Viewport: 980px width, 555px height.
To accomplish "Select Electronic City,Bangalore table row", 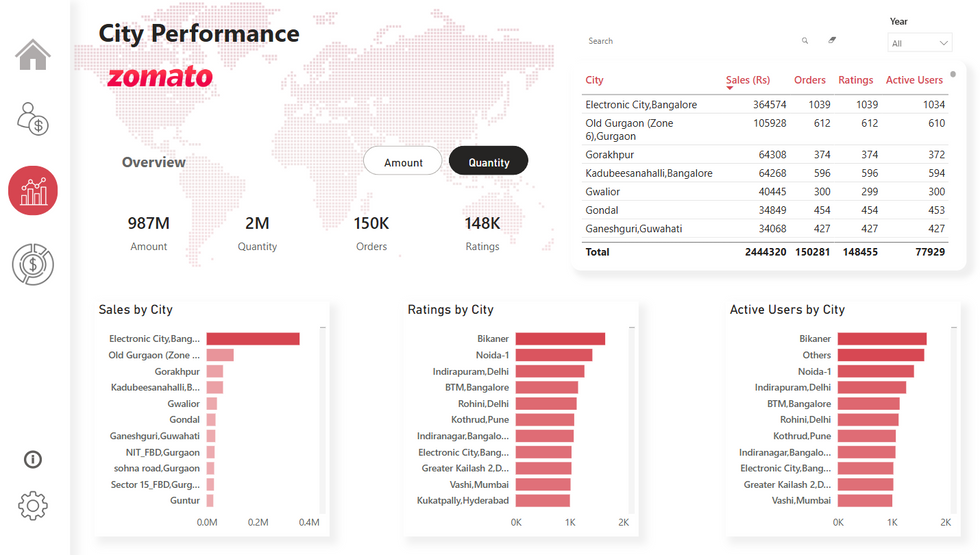I will pos(765,104).
